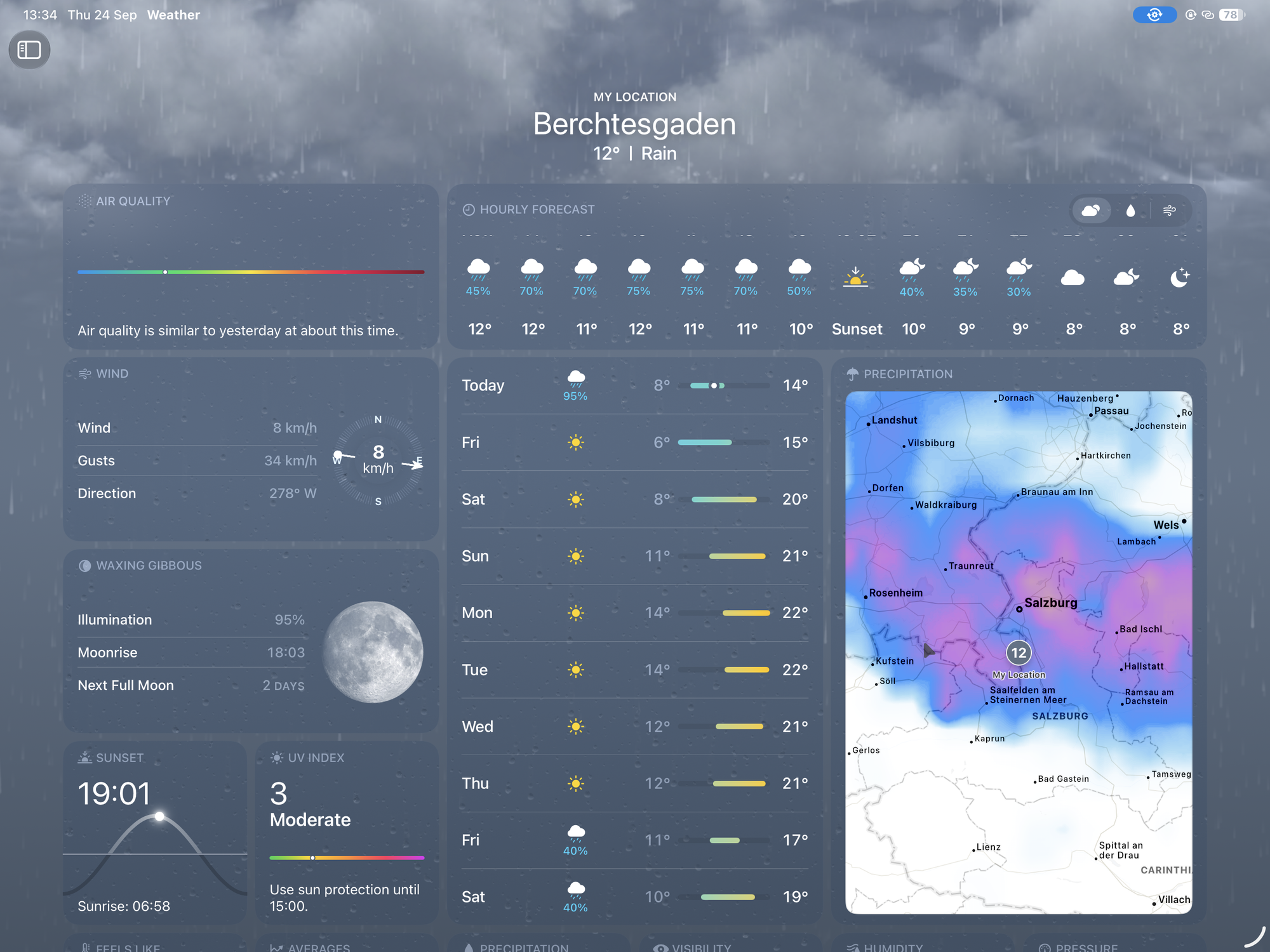Tap the sun icon in Mon row

pyautogui.click(x=575, y=613)
